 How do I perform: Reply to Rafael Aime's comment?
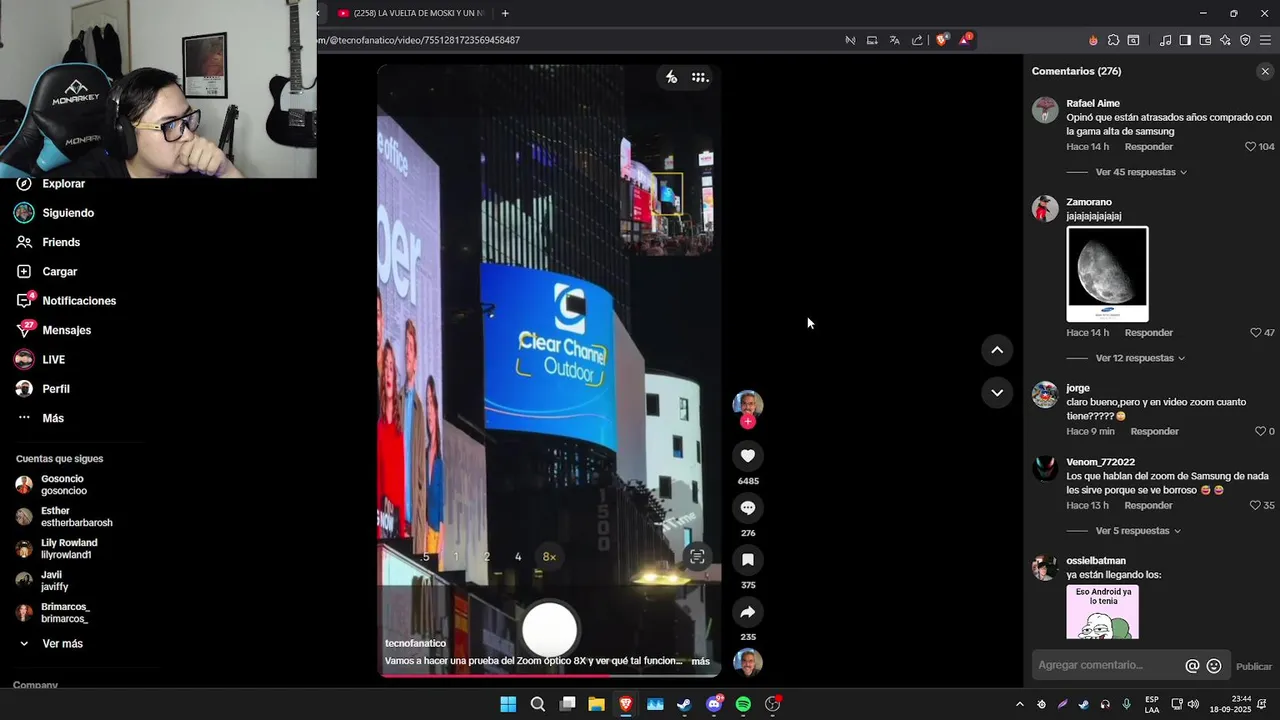(1148, 147)
